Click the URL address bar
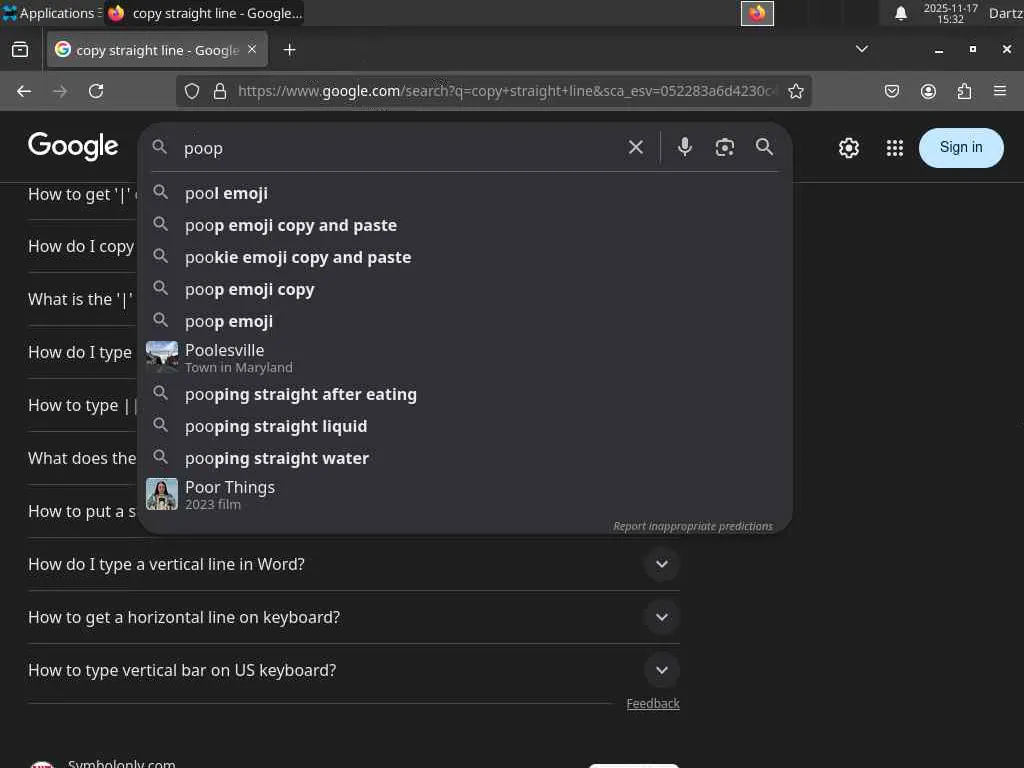1024x768 pixels. pyautogui.click(x=506, y=91)
